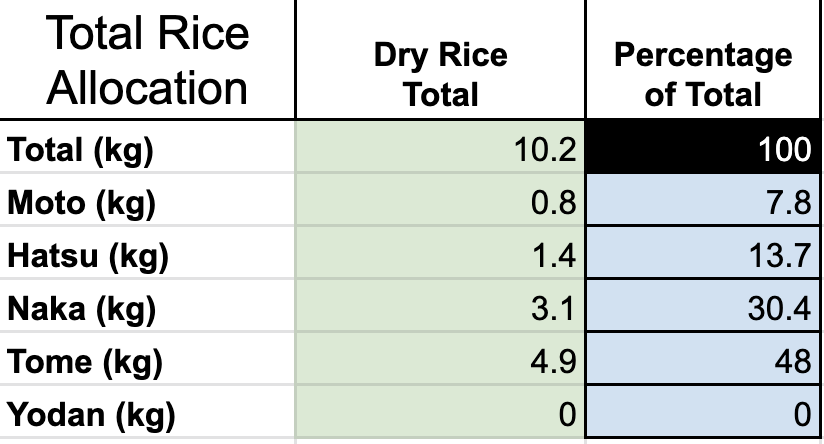824x444 pixels.
Task: Select the Hatsu dry rice value 1.4
Action: pos(440,256)
